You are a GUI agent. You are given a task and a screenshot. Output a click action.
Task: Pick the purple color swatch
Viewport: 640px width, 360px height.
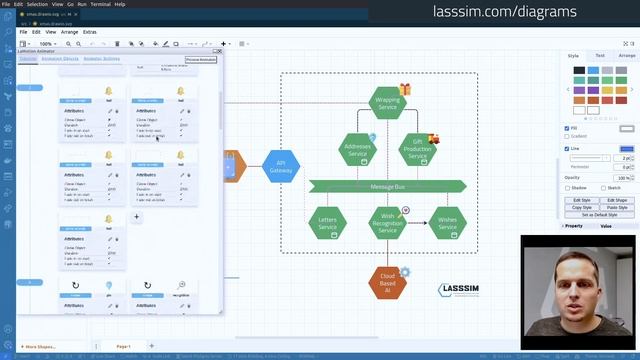tap(579, 90)
